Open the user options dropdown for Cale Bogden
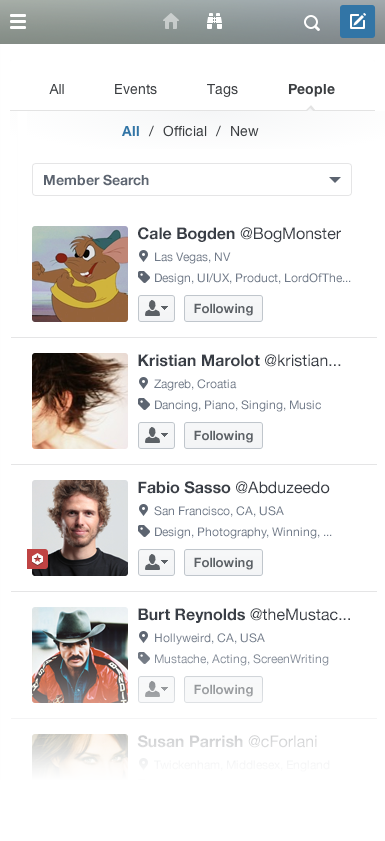Image resolution: width=385 pixels, height=841 pixels. click(157, 308)
